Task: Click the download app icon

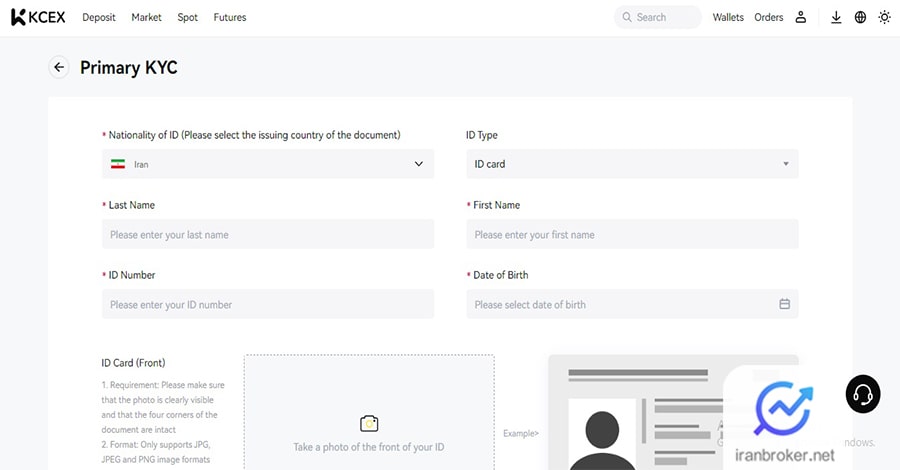Action: [x=836, y=17]
